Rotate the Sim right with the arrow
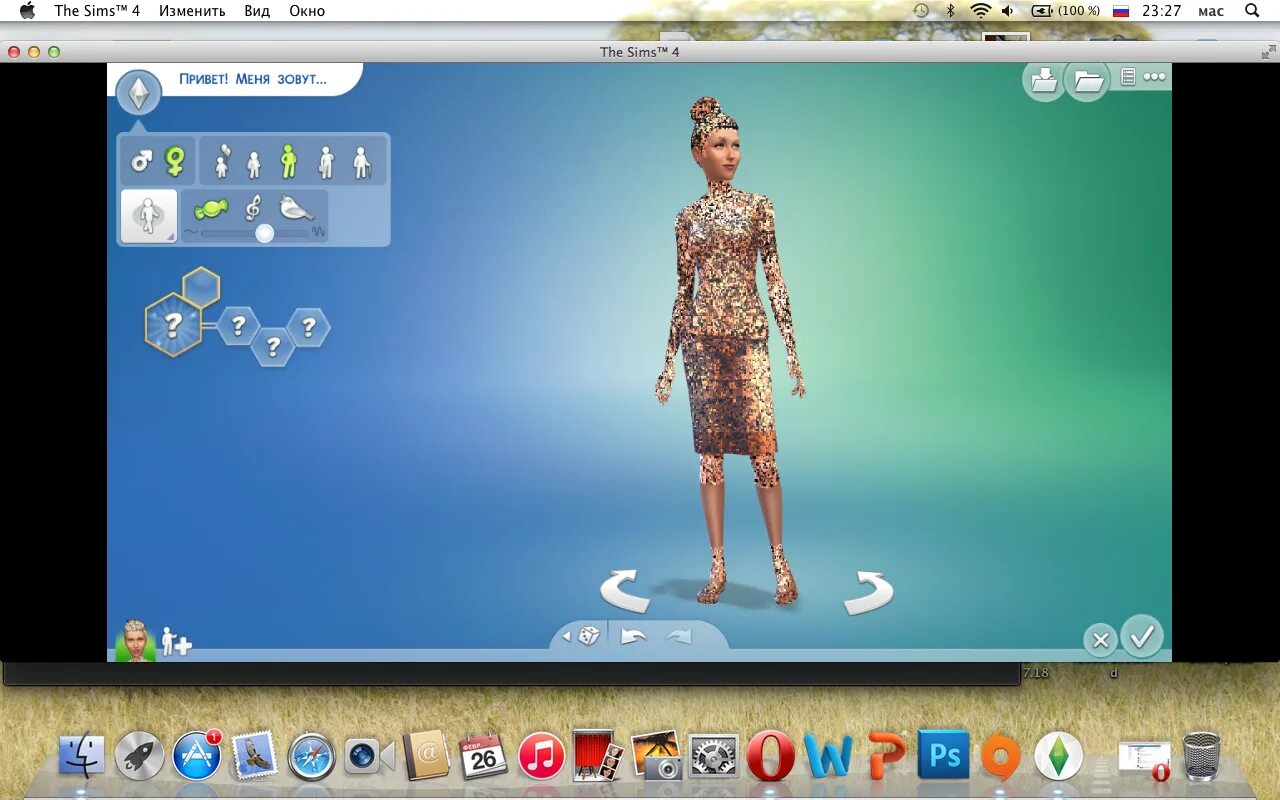The height and width of the screenshot is (800, 1280). click(867, 591)
